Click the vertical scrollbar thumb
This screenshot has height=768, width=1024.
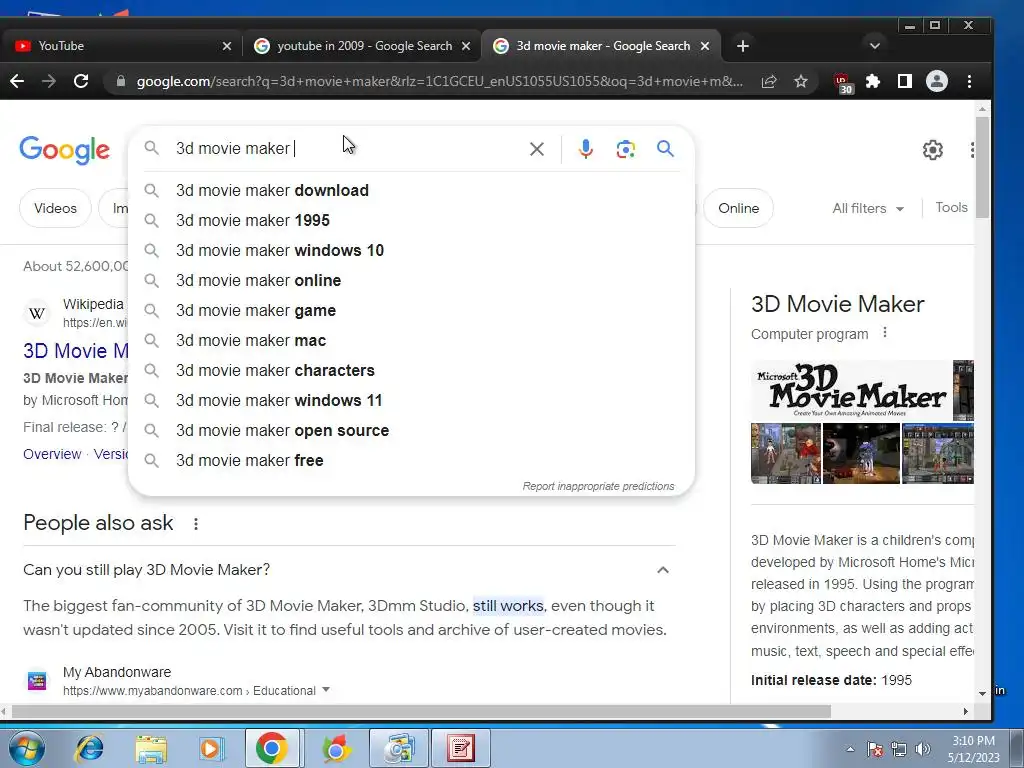(x=982, y=168)
